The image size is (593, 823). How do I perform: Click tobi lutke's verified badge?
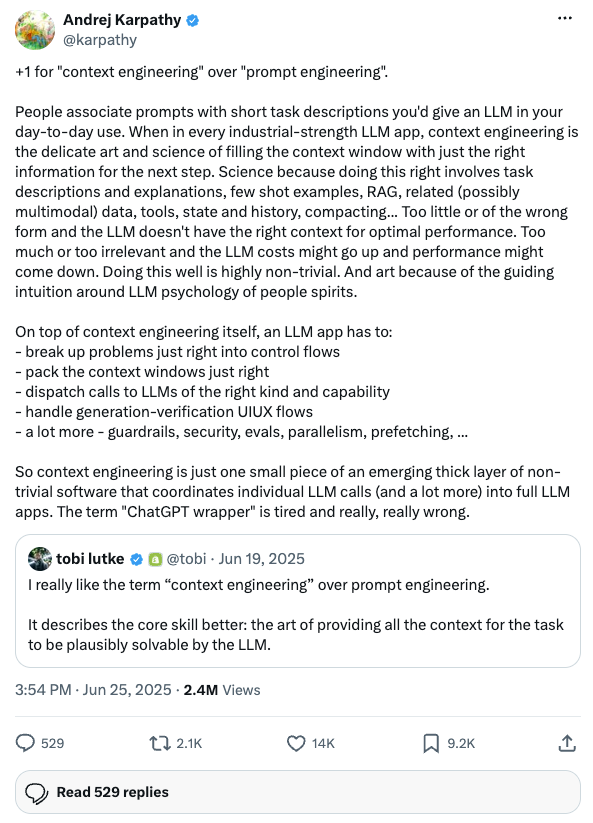click(136, 560)
